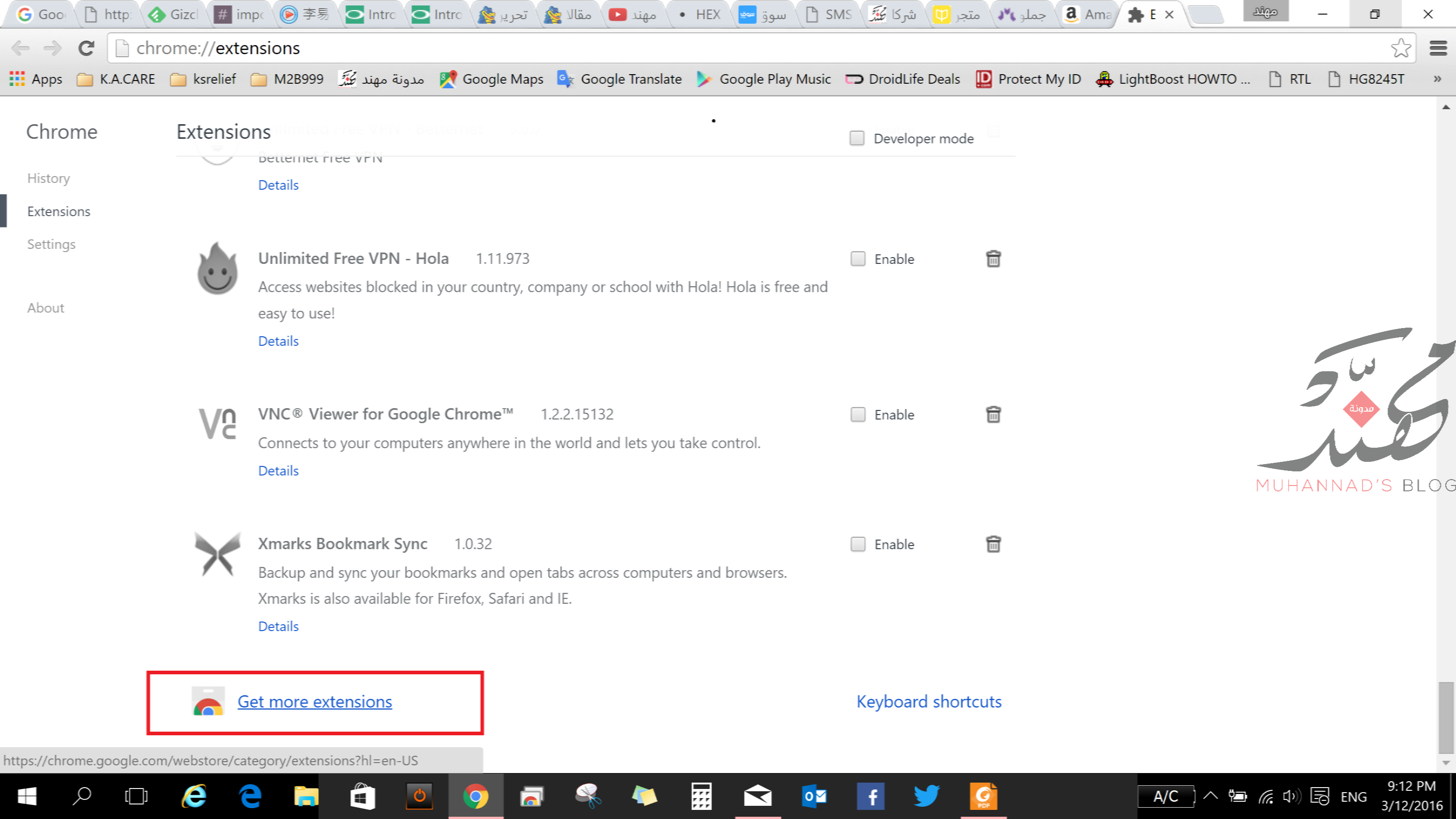
Task: Open History in the Chrome sidebar
Action: coord(49,178)
